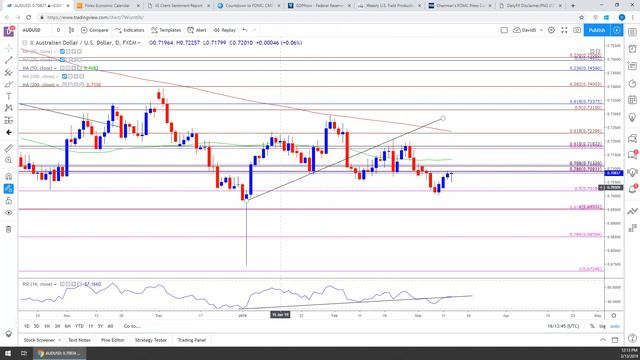Select the crosshair cursor tool
Viewport: 640px width, 360px height.
click(x=9, y=48)
